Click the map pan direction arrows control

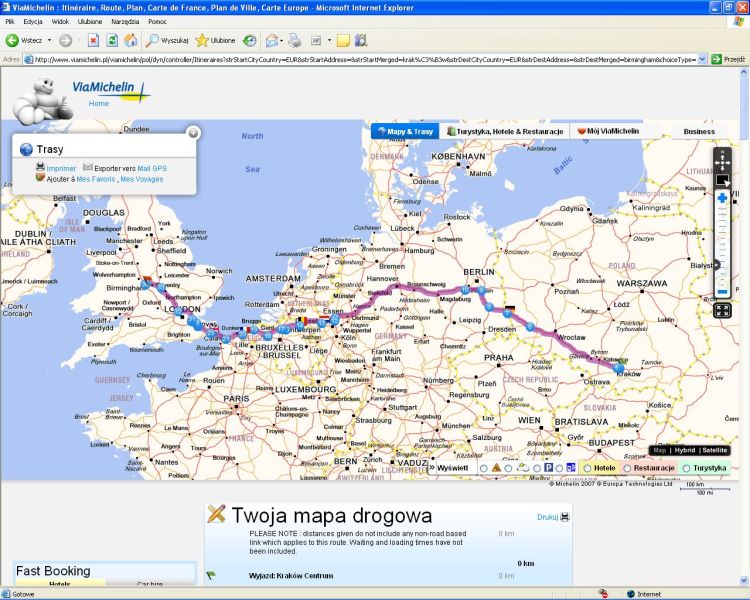pos(722,162)
